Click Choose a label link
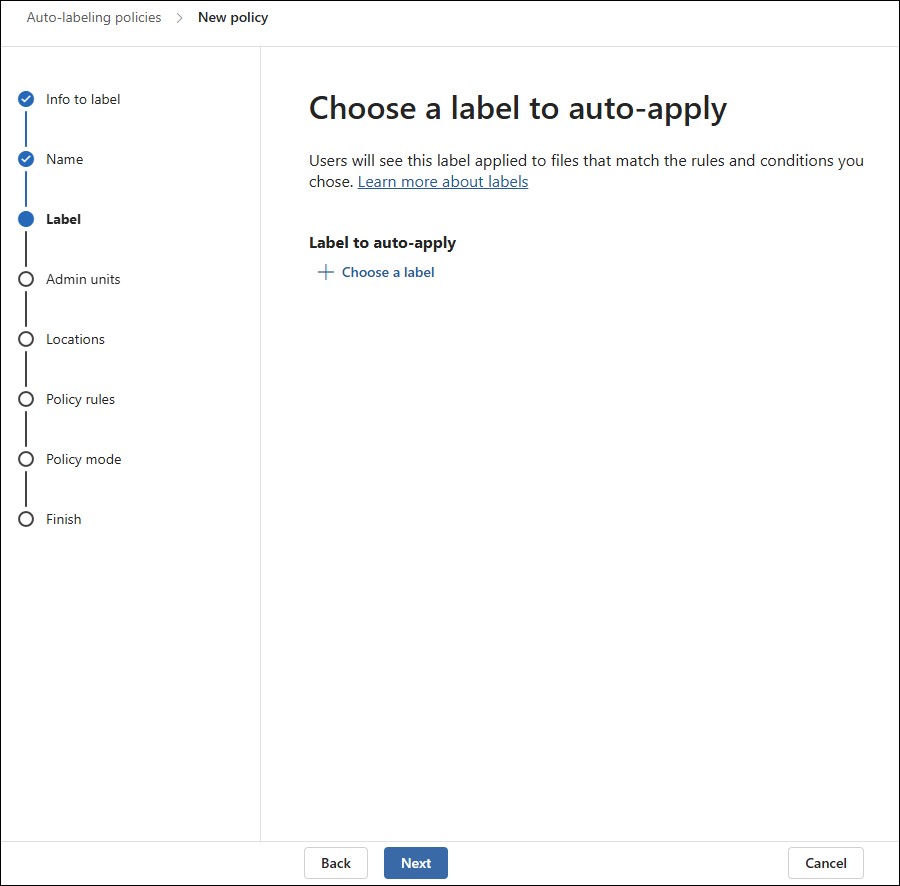This screenshot has width=900, height=886. [388, 272]
